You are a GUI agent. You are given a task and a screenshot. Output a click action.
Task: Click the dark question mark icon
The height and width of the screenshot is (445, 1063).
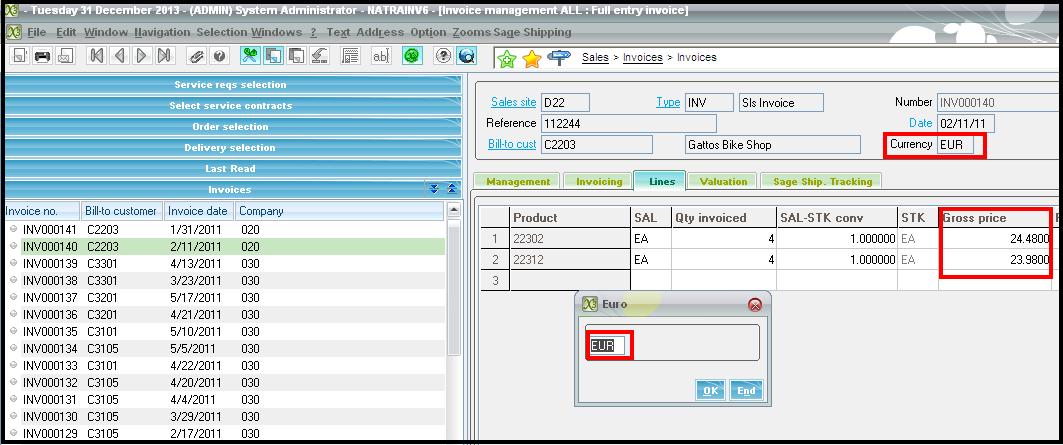[x=219, y=56]
